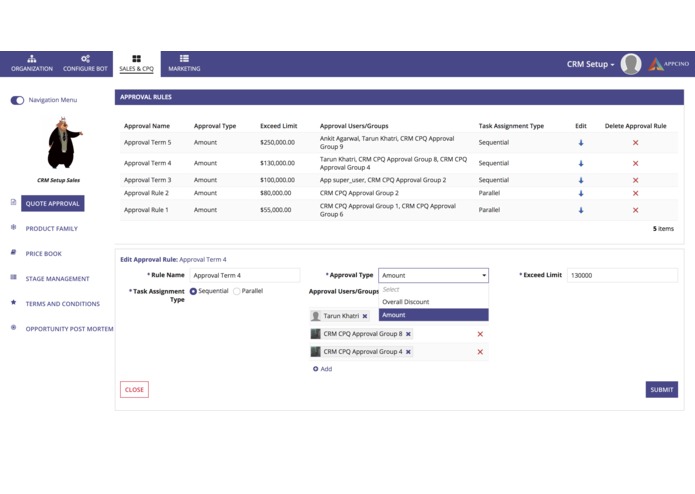Open the Organization tab

31,63
